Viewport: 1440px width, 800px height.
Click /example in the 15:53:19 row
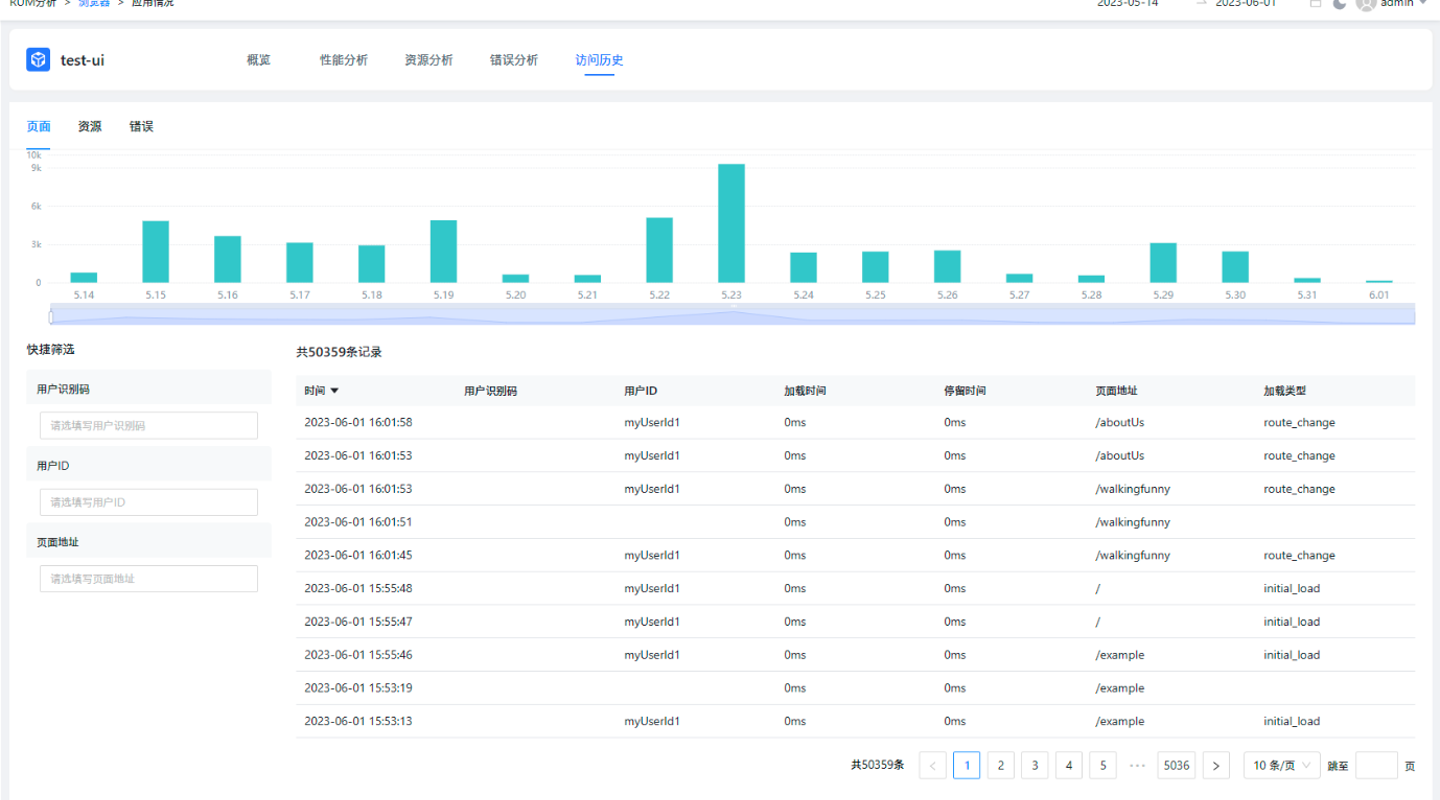1120,688
